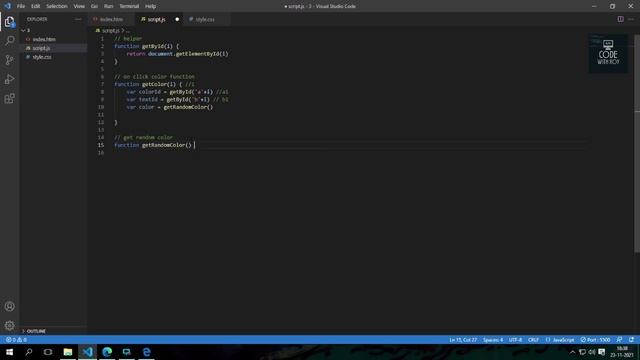Open File Explorer from taskbar
The image size is (640, 360).
coord(68,352)
